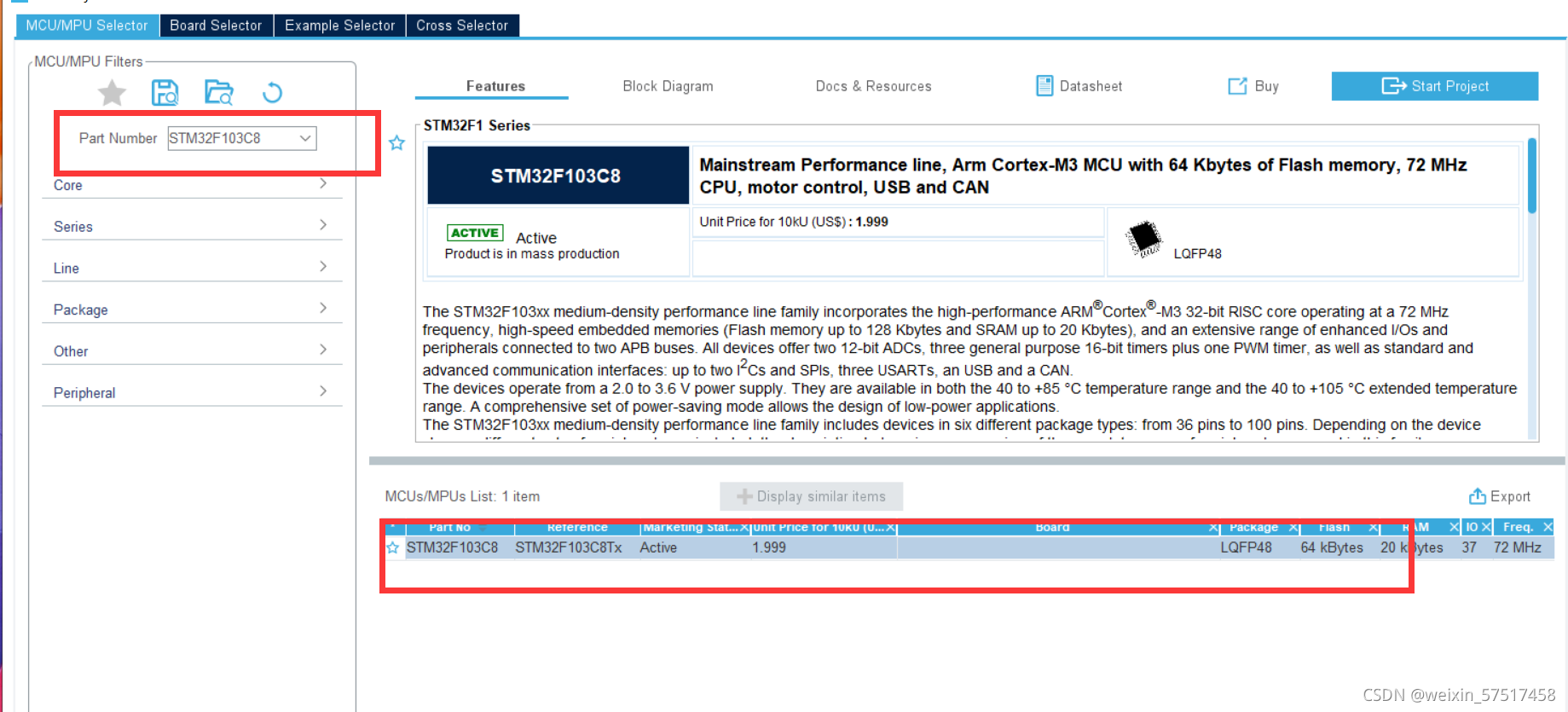Select STM32F103C8 part number cell in list
The image size is (1568, 712).
point(452,547)
